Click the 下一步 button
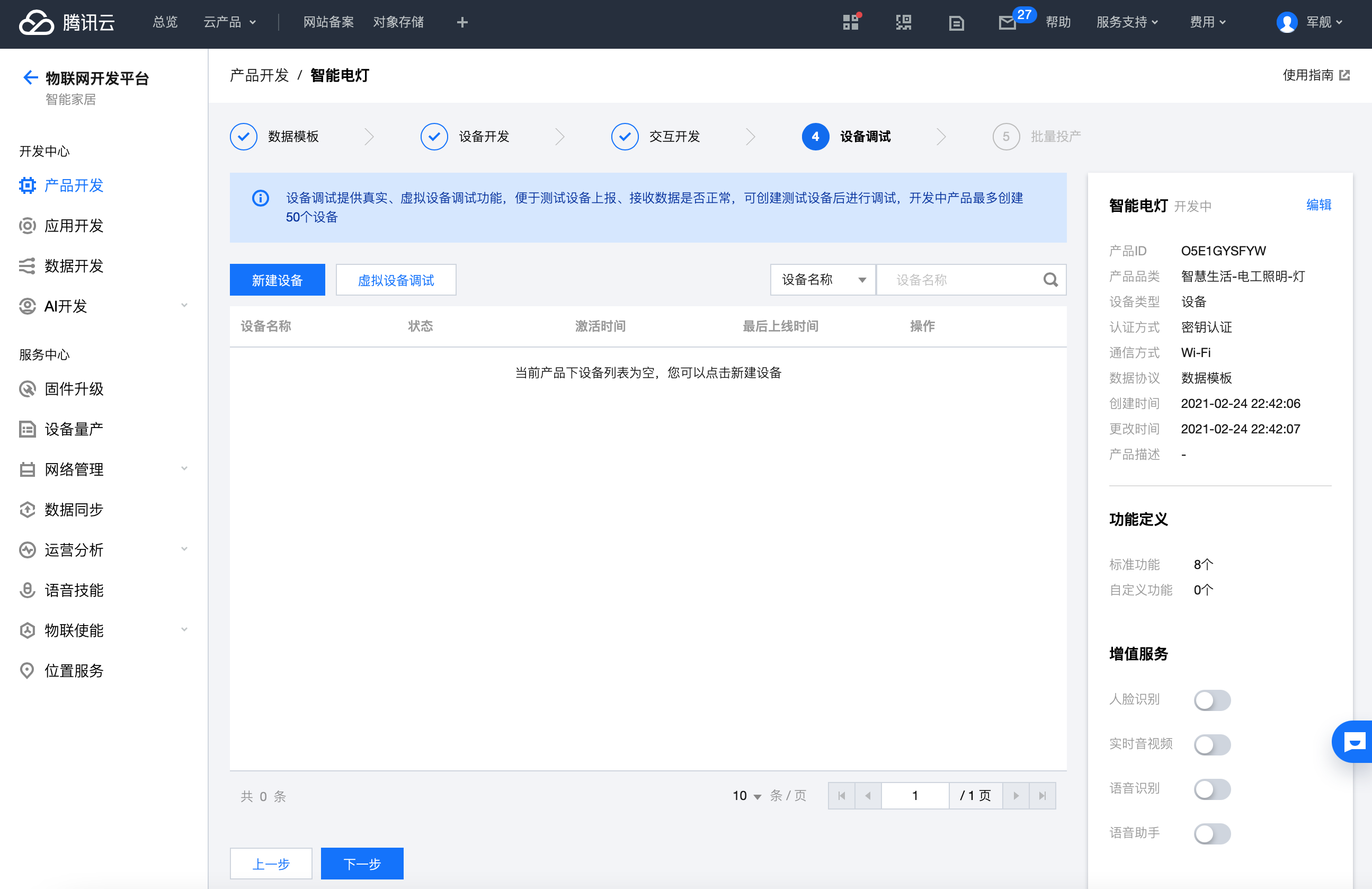1372x889 pixels. pyautogui.click(x=361, y=863)
